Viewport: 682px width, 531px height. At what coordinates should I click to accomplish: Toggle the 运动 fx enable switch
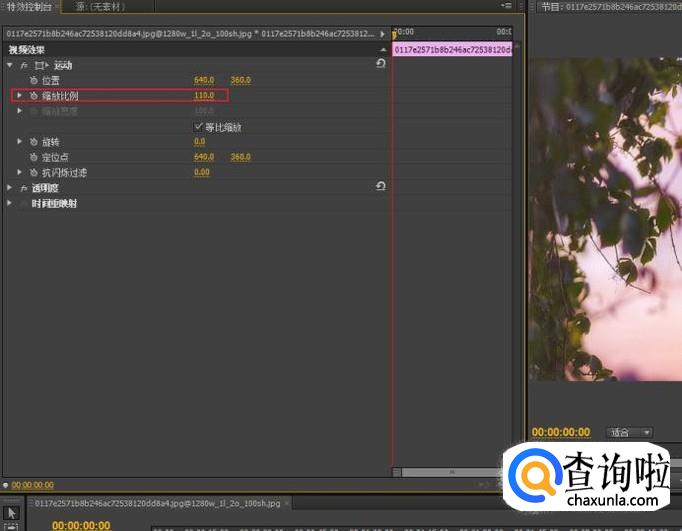coord(23,66)
